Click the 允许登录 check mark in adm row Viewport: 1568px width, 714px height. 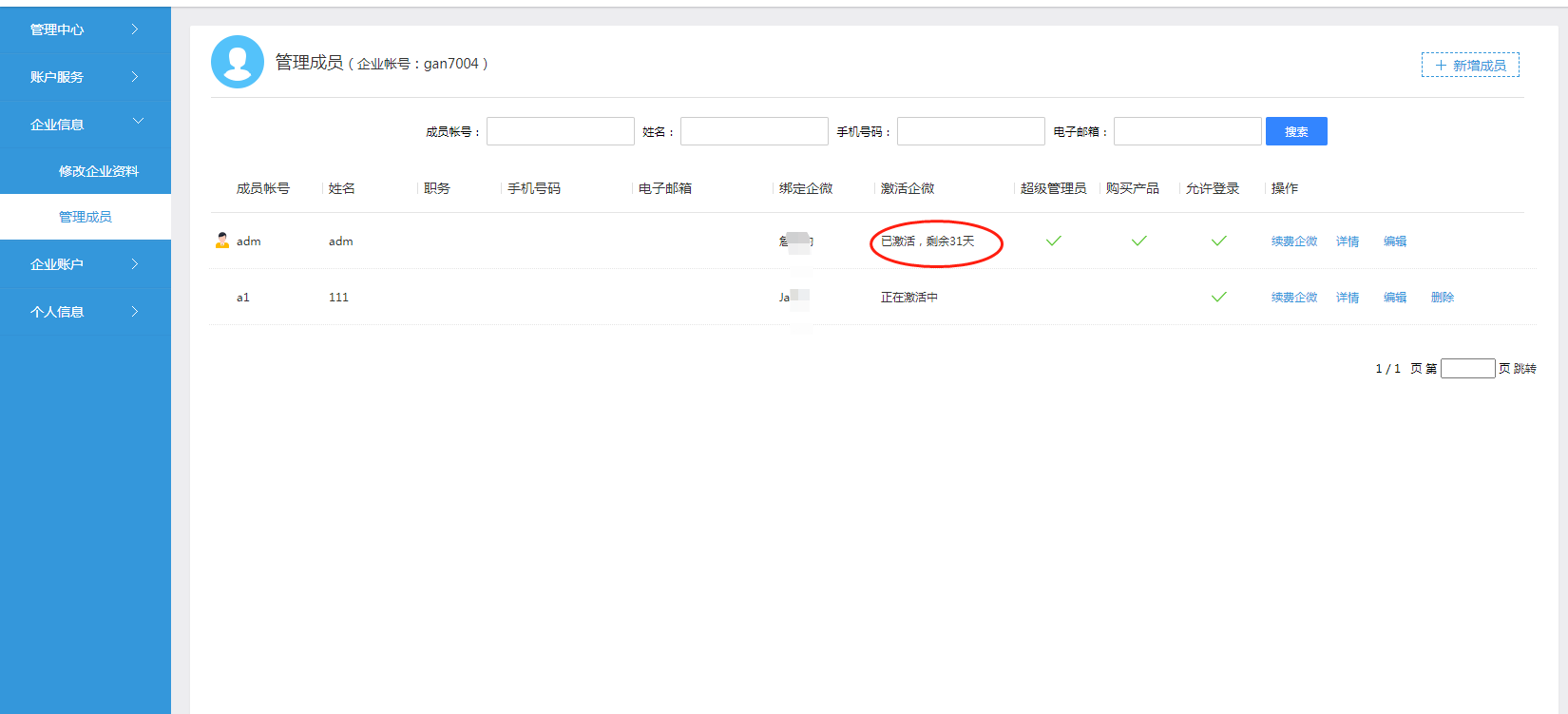(1218, 241)
